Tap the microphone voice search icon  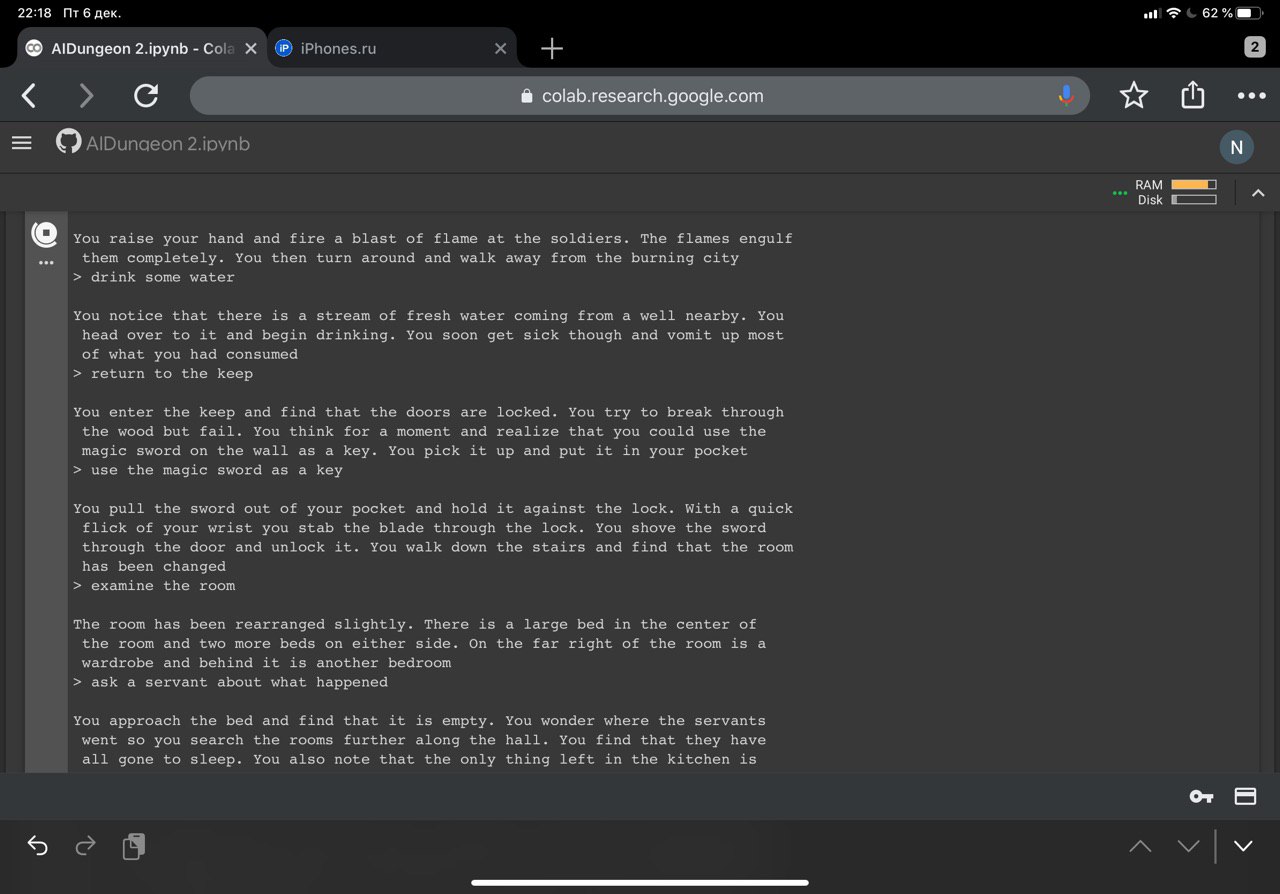coord(1066,95)
